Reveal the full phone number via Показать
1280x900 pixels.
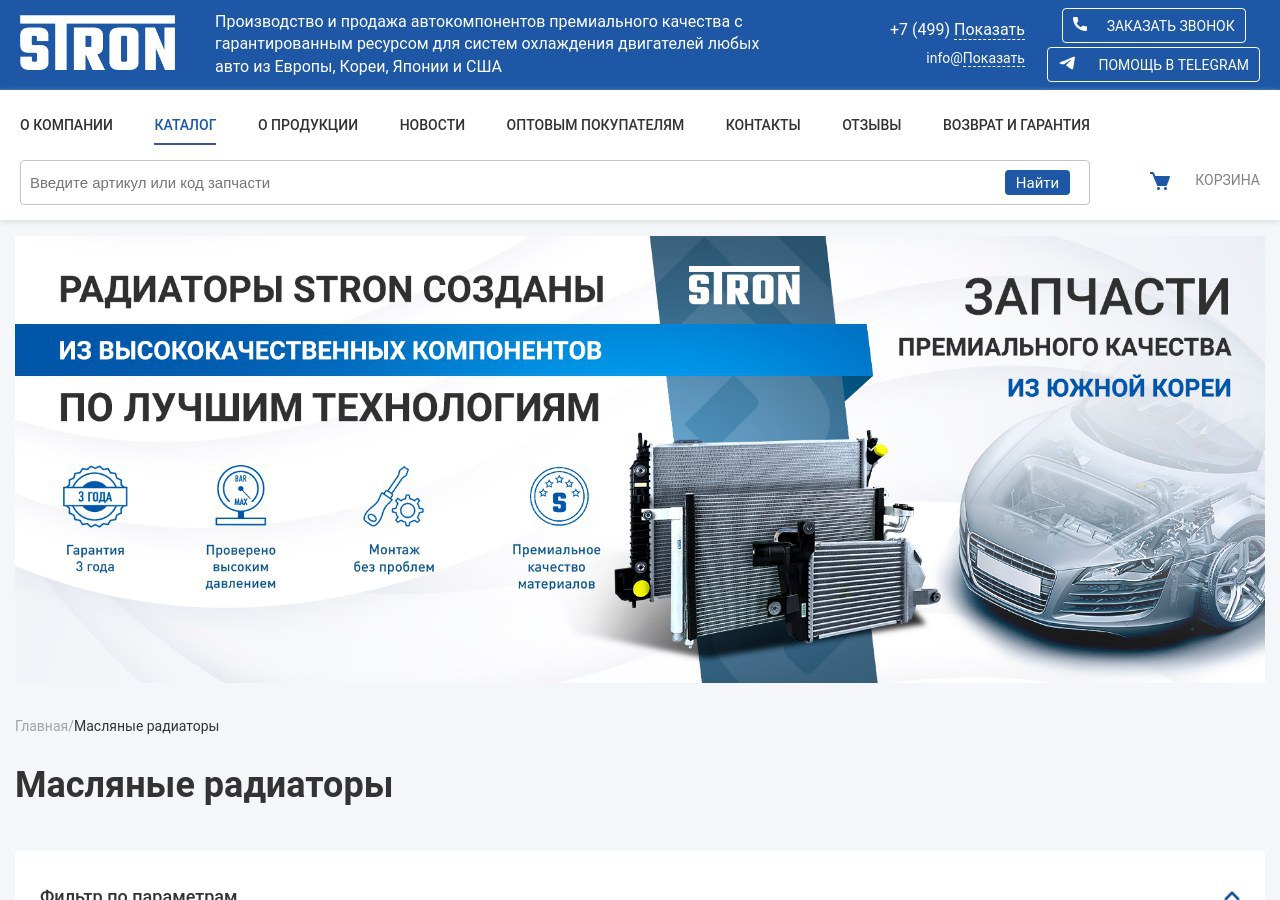989,29
